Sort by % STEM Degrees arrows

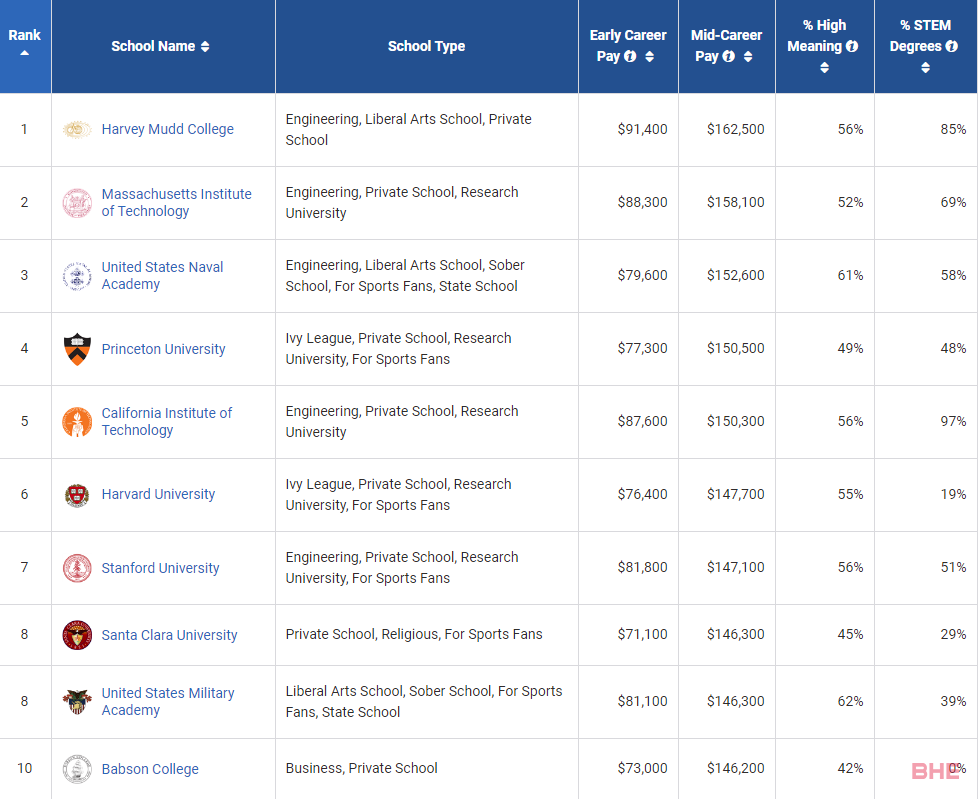(925, 67)
